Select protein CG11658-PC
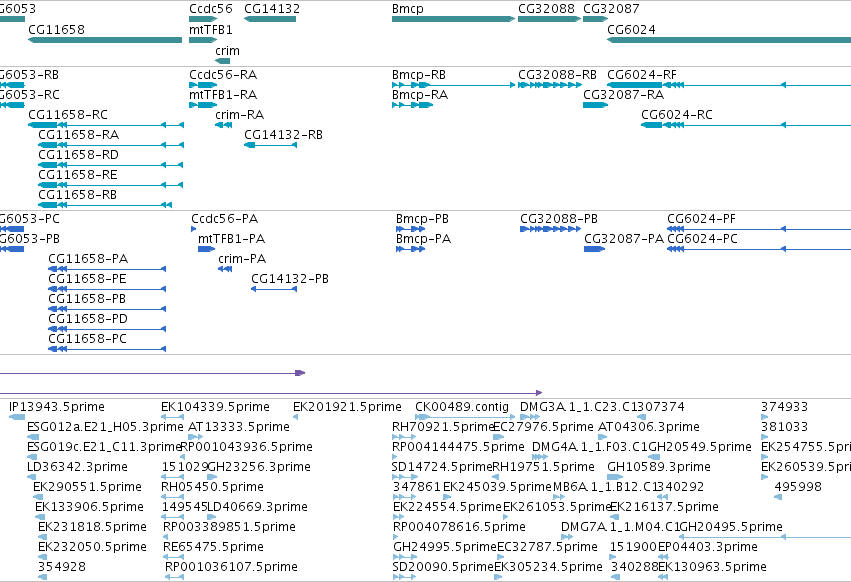The image size is (851, 582). pos(107,349)
